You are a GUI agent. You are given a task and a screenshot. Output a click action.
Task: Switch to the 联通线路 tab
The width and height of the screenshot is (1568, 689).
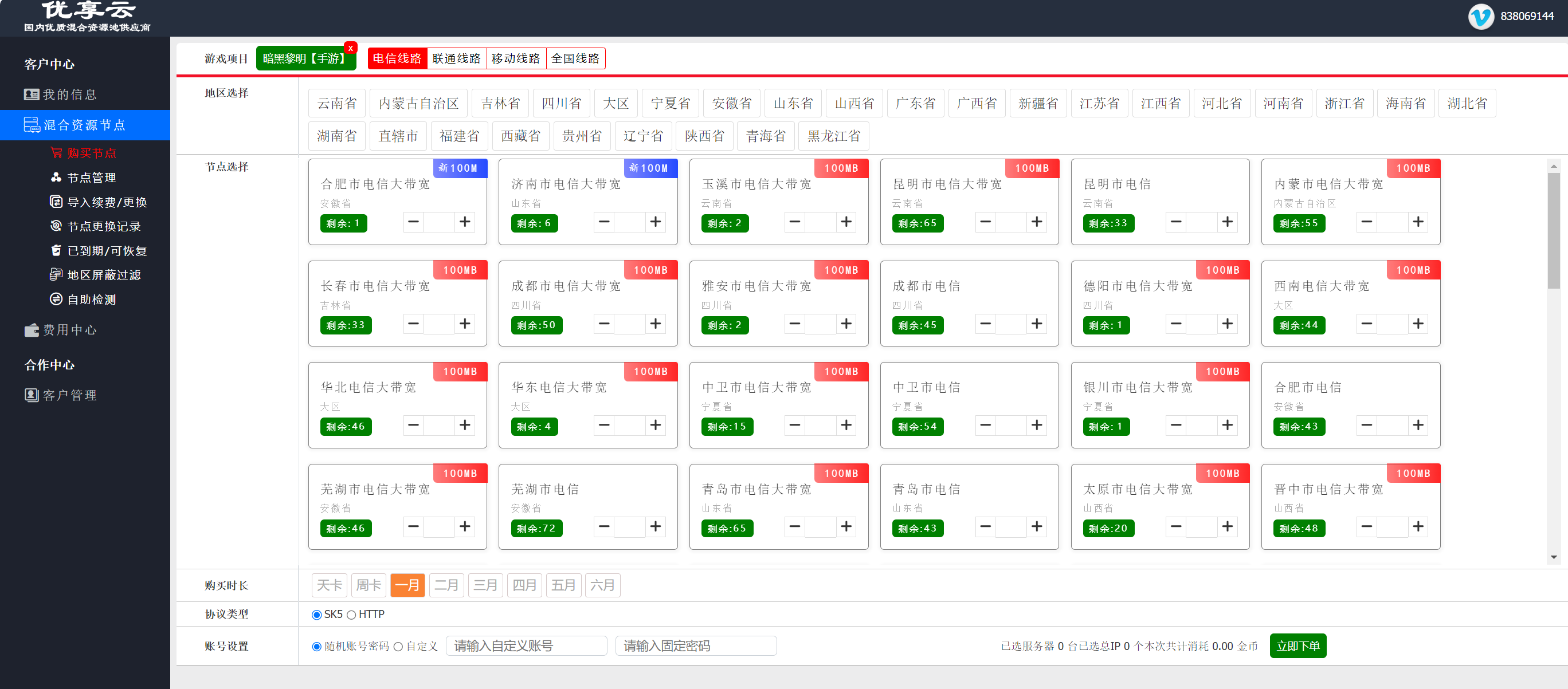point(457,58)
